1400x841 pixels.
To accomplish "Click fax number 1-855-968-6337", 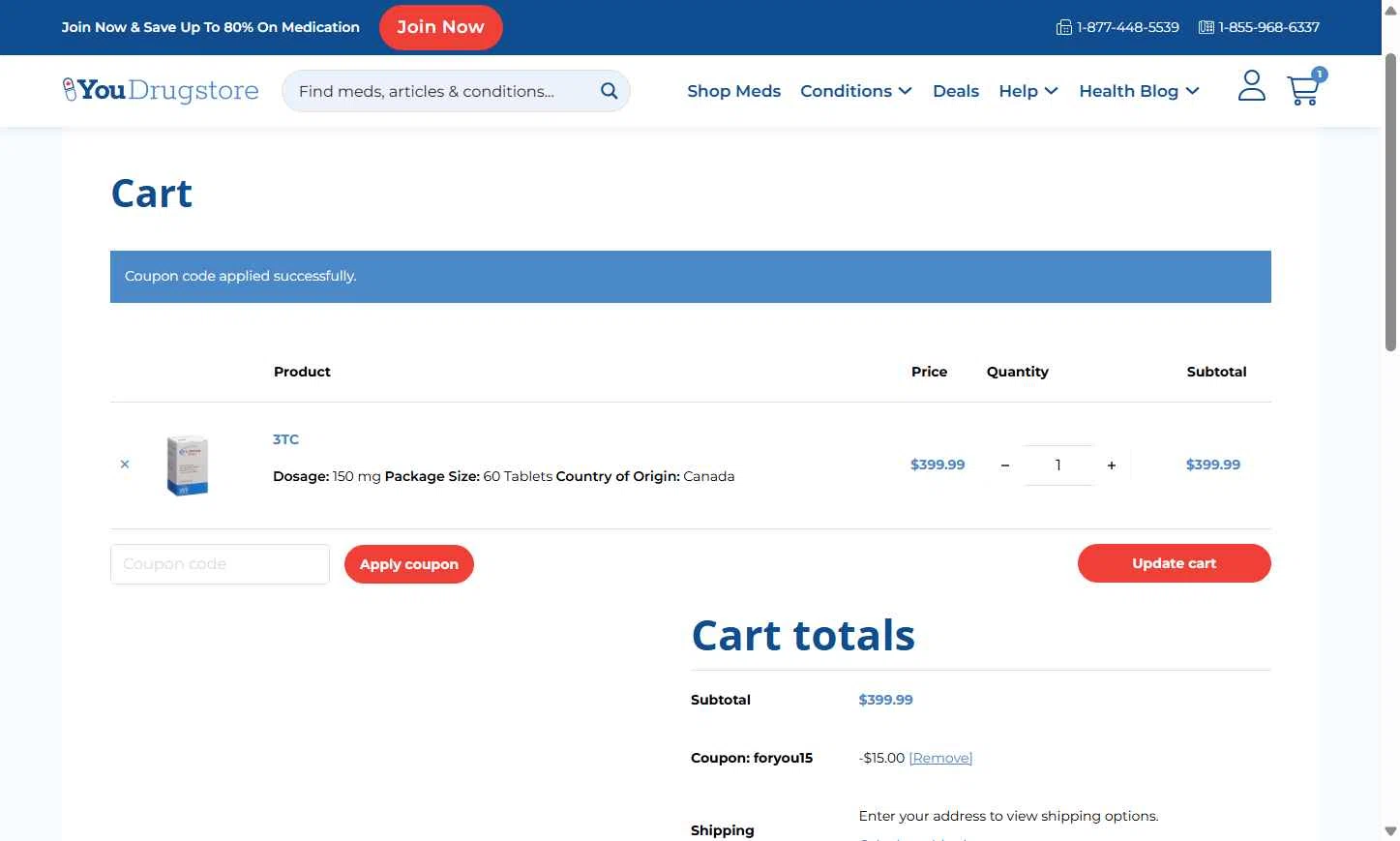I will coord(1268,27).
